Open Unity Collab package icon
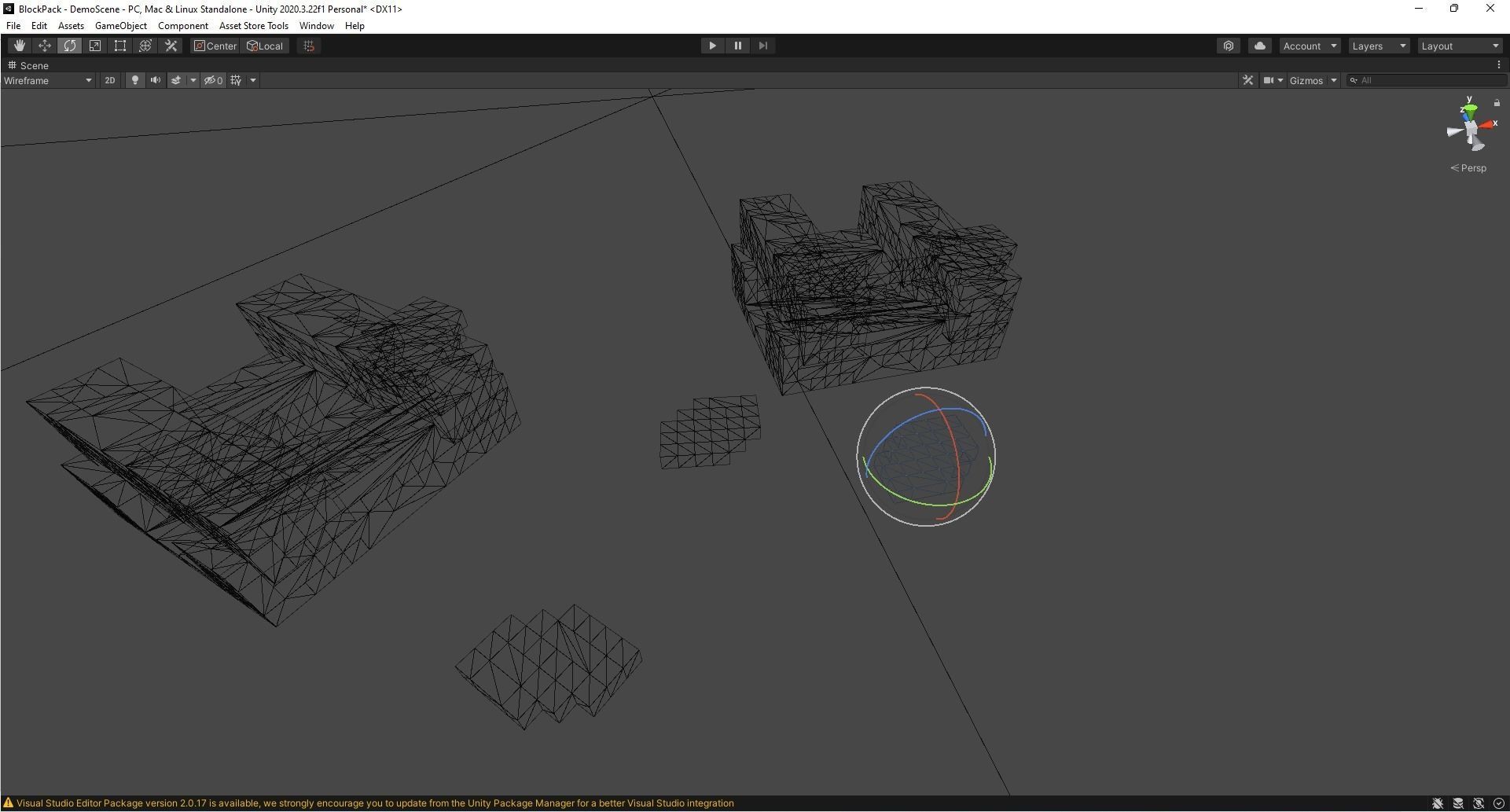This screenshot has height=812, width=1510. [1229, 46]
